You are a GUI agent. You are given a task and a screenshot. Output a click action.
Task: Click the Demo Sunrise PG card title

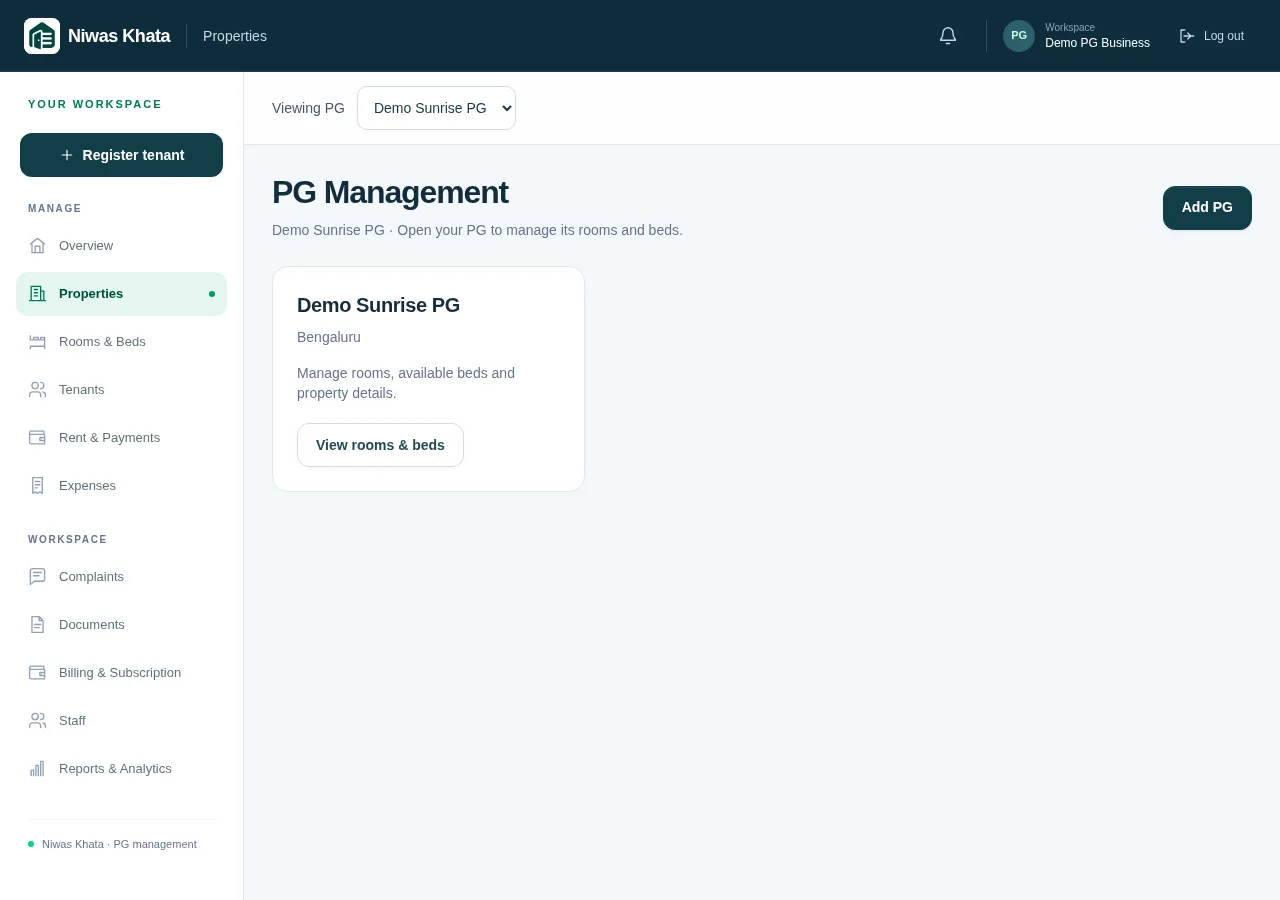(378, 305)
